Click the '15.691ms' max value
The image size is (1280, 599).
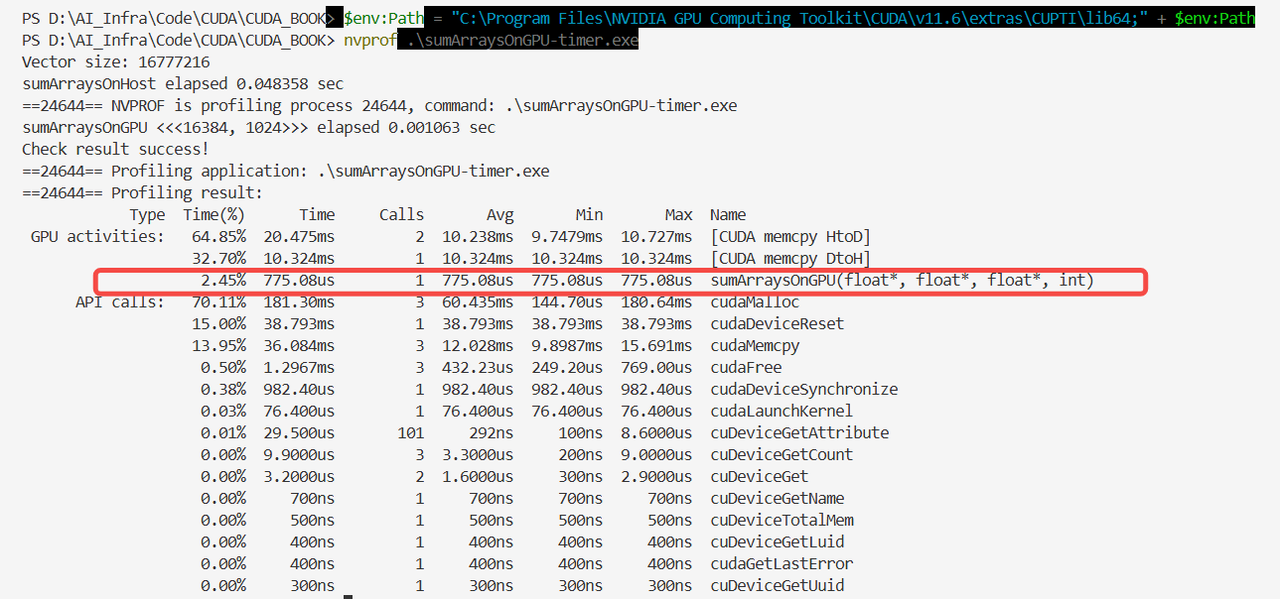click(656, 346)
